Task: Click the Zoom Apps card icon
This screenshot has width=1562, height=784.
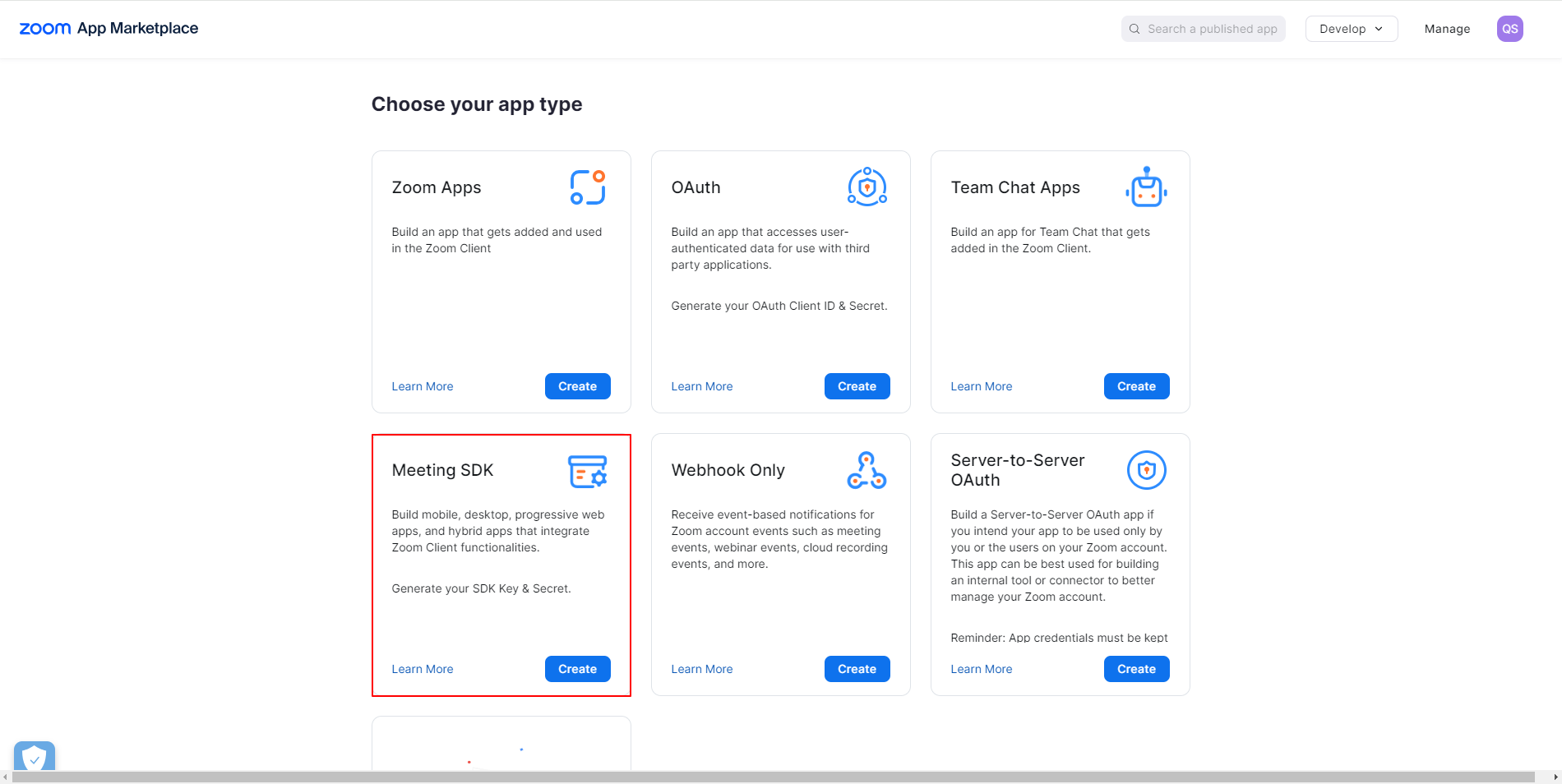Action: [x=587, y=187]
